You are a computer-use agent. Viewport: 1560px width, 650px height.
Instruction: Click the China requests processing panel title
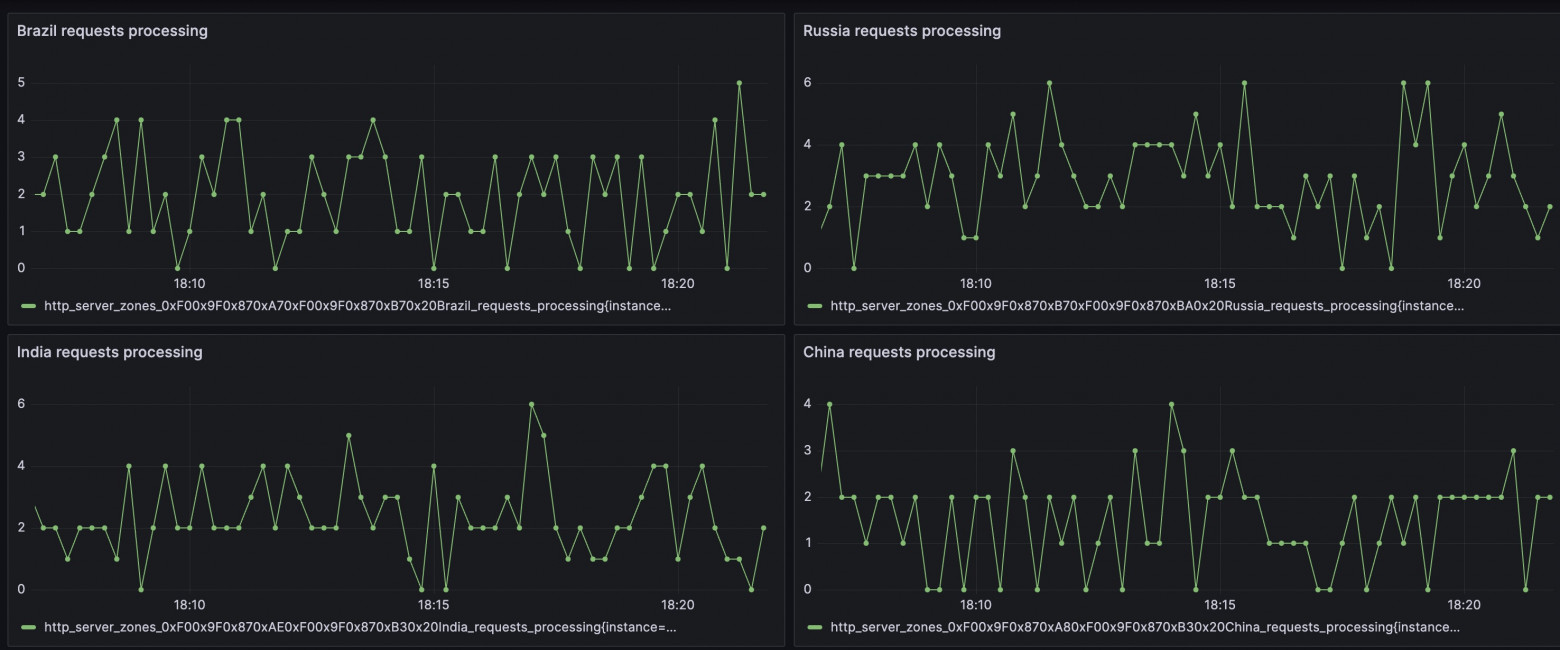click(x=899, y=352)
